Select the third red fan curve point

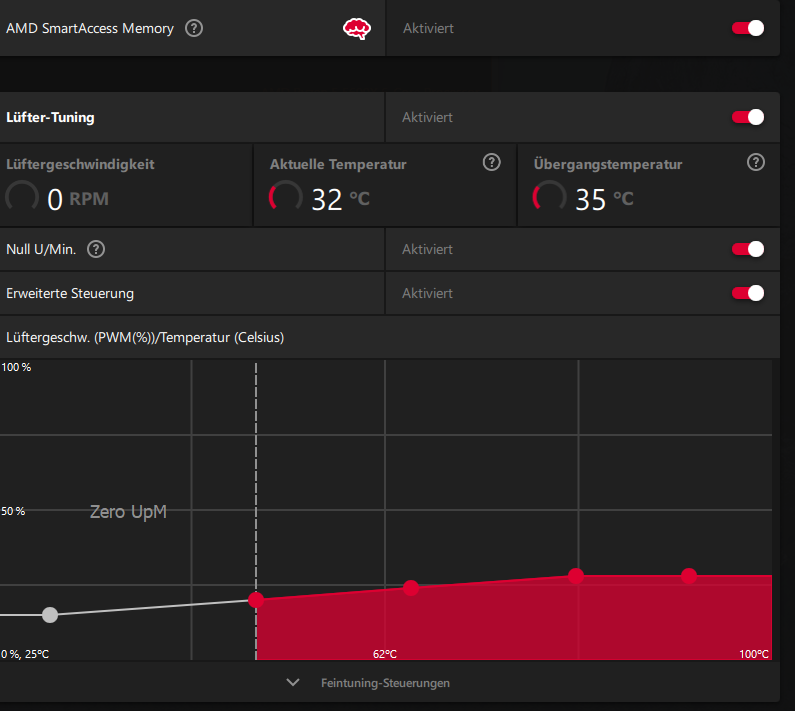576,576
